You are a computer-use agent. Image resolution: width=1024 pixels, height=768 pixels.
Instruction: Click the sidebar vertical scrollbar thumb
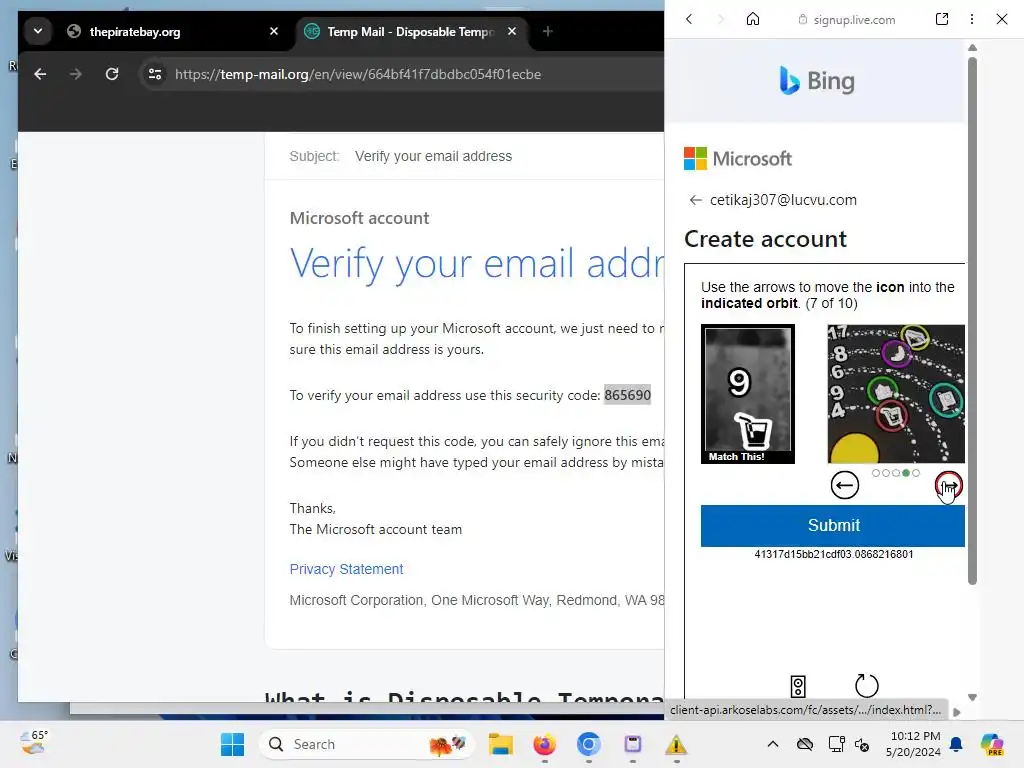click(972, 320)
